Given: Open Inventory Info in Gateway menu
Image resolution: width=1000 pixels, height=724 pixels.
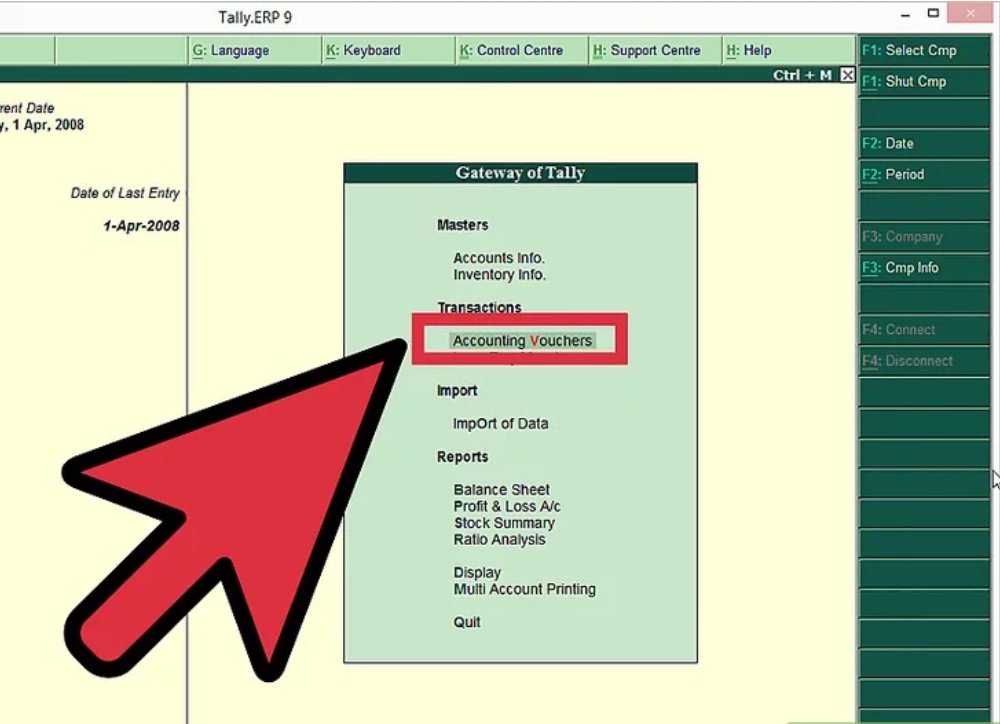Looking at the screenshot, I should pyautogui.click(x=499, y=275).
